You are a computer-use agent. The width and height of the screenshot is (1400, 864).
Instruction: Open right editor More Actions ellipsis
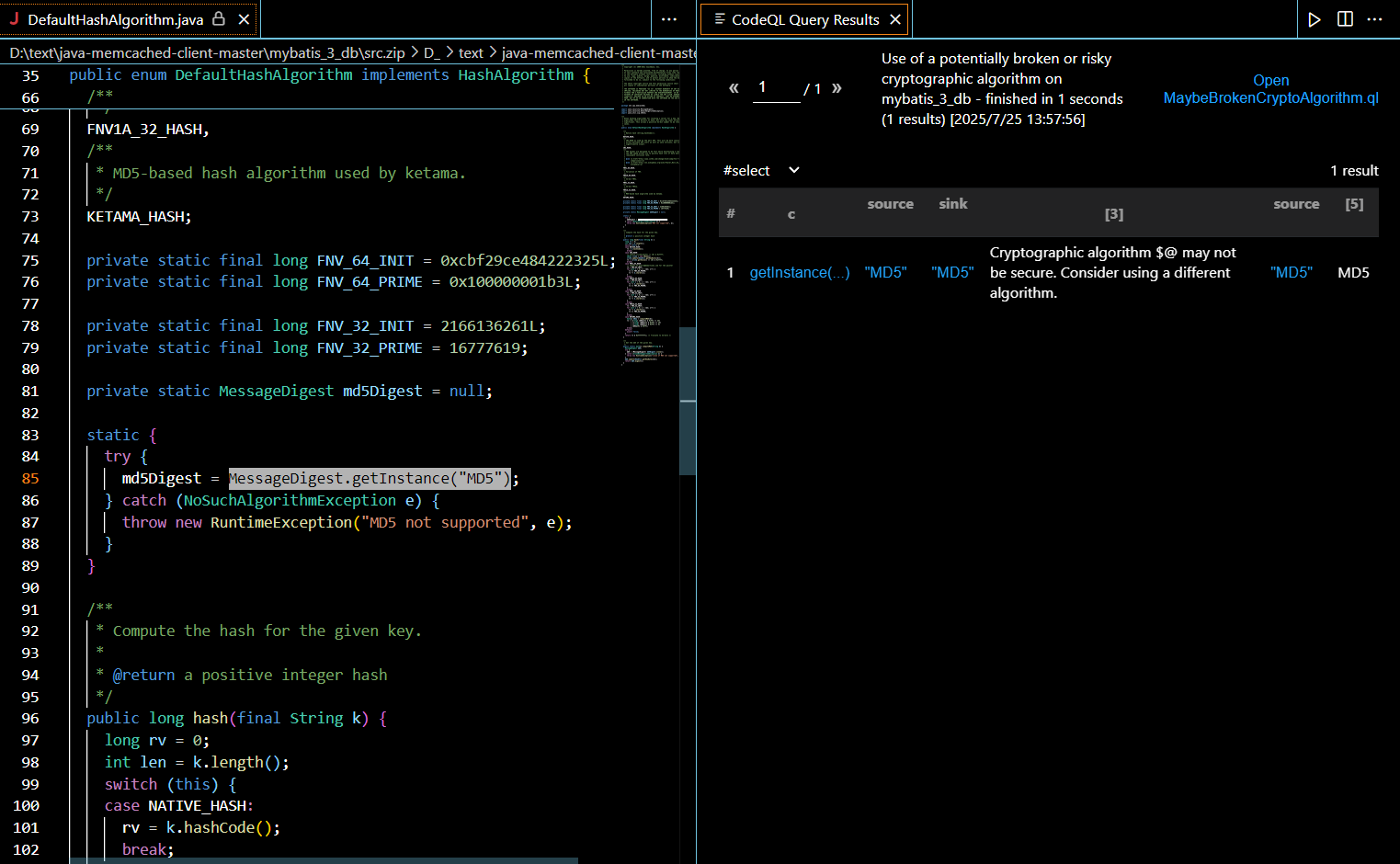pos(1375,19)
